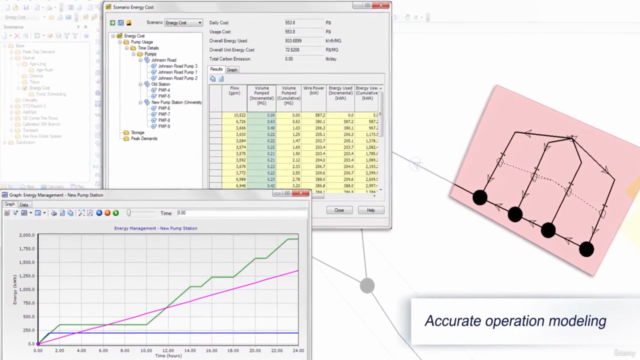Click yellow icon left of Scenario label
The height and width of the screenshot is (360, 640).
pos(129,23)
